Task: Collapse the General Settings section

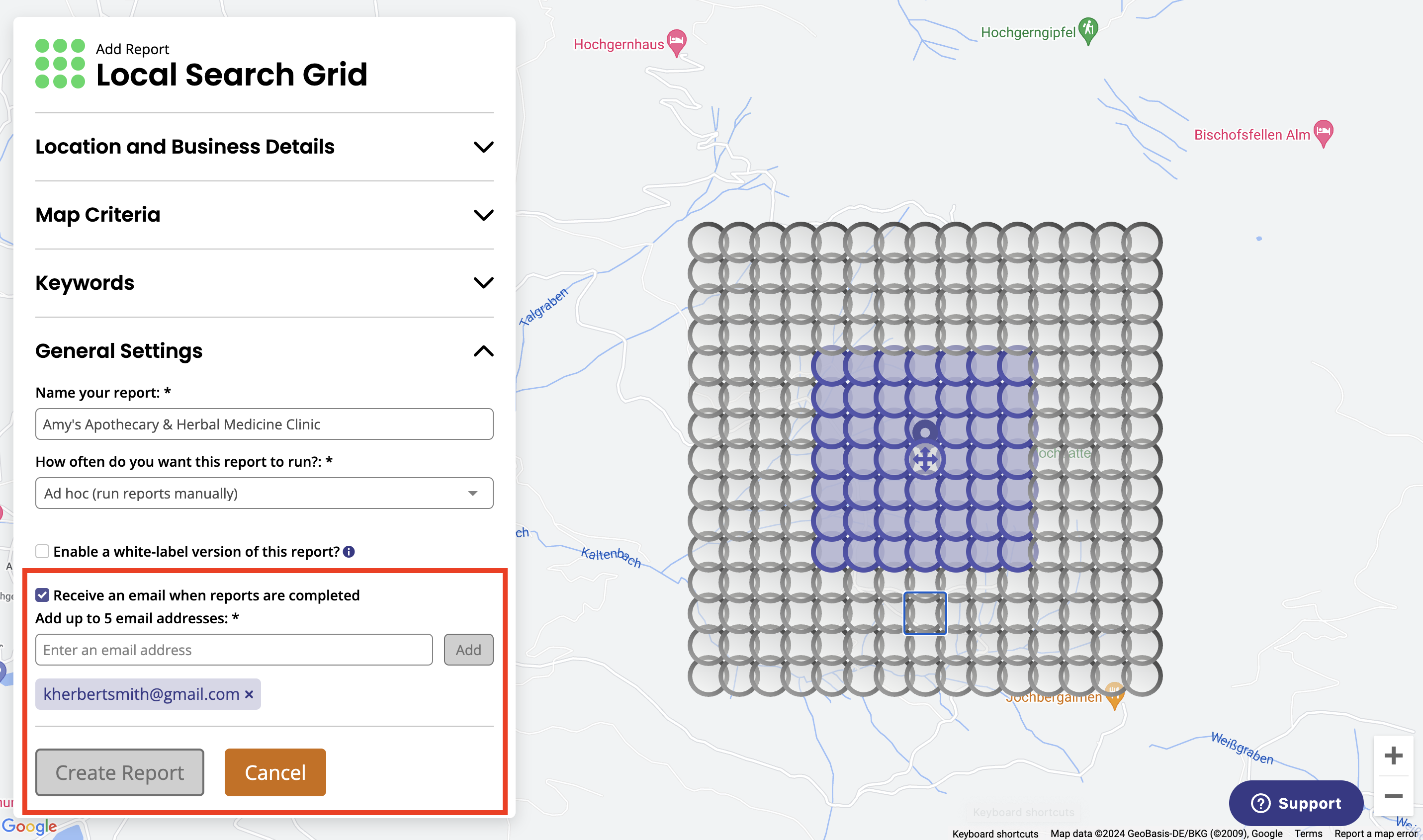Action: (x=484, y=351)
